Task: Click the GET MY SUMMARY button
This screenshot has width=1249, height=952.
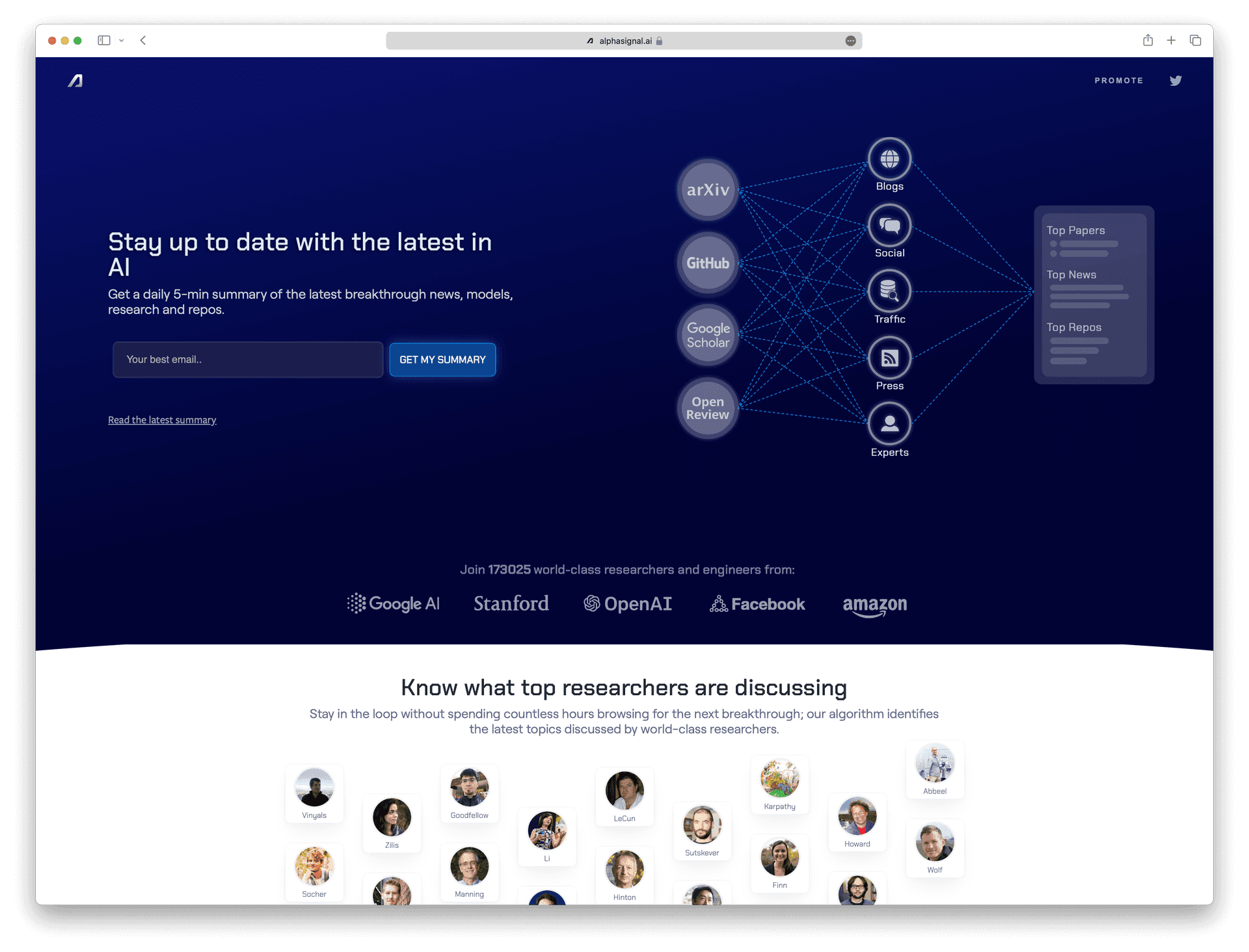Action: pyautogui.click(x=442, y=360)
